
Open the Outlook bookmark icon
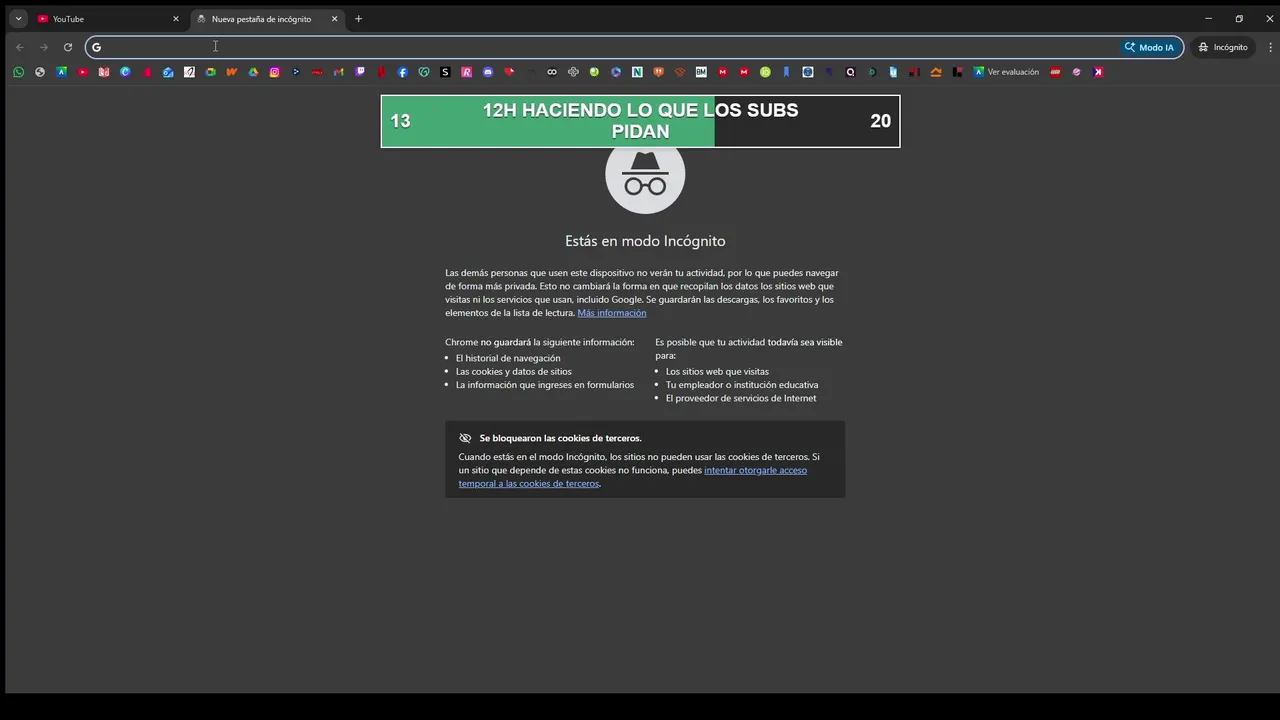tap(168, 72)
